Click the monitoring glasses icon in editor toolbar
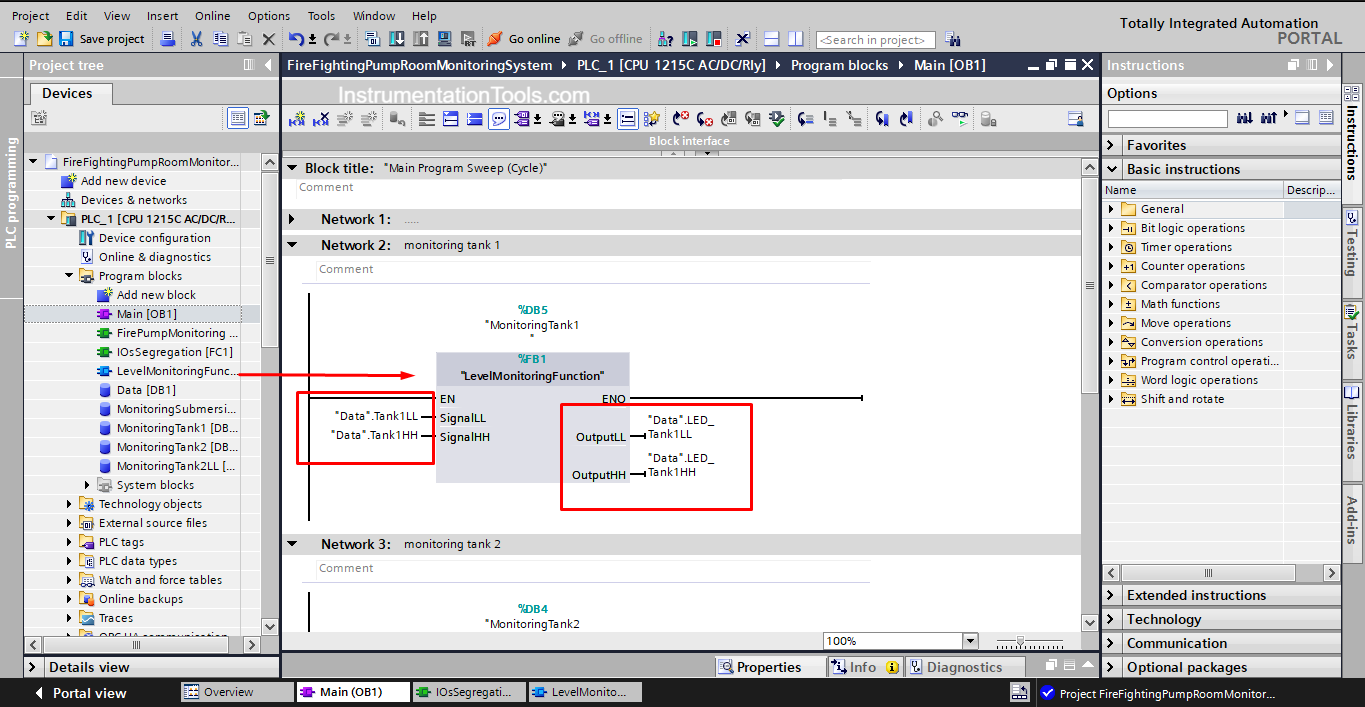 click(959, 119)
